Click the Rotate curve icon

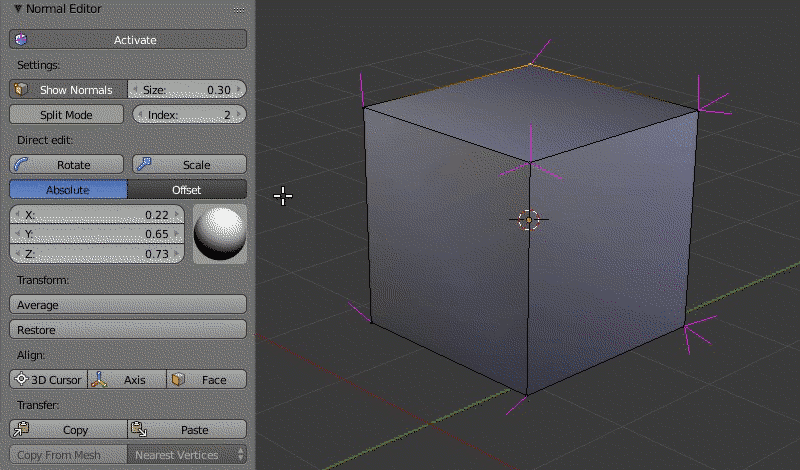tap(21, 164)
